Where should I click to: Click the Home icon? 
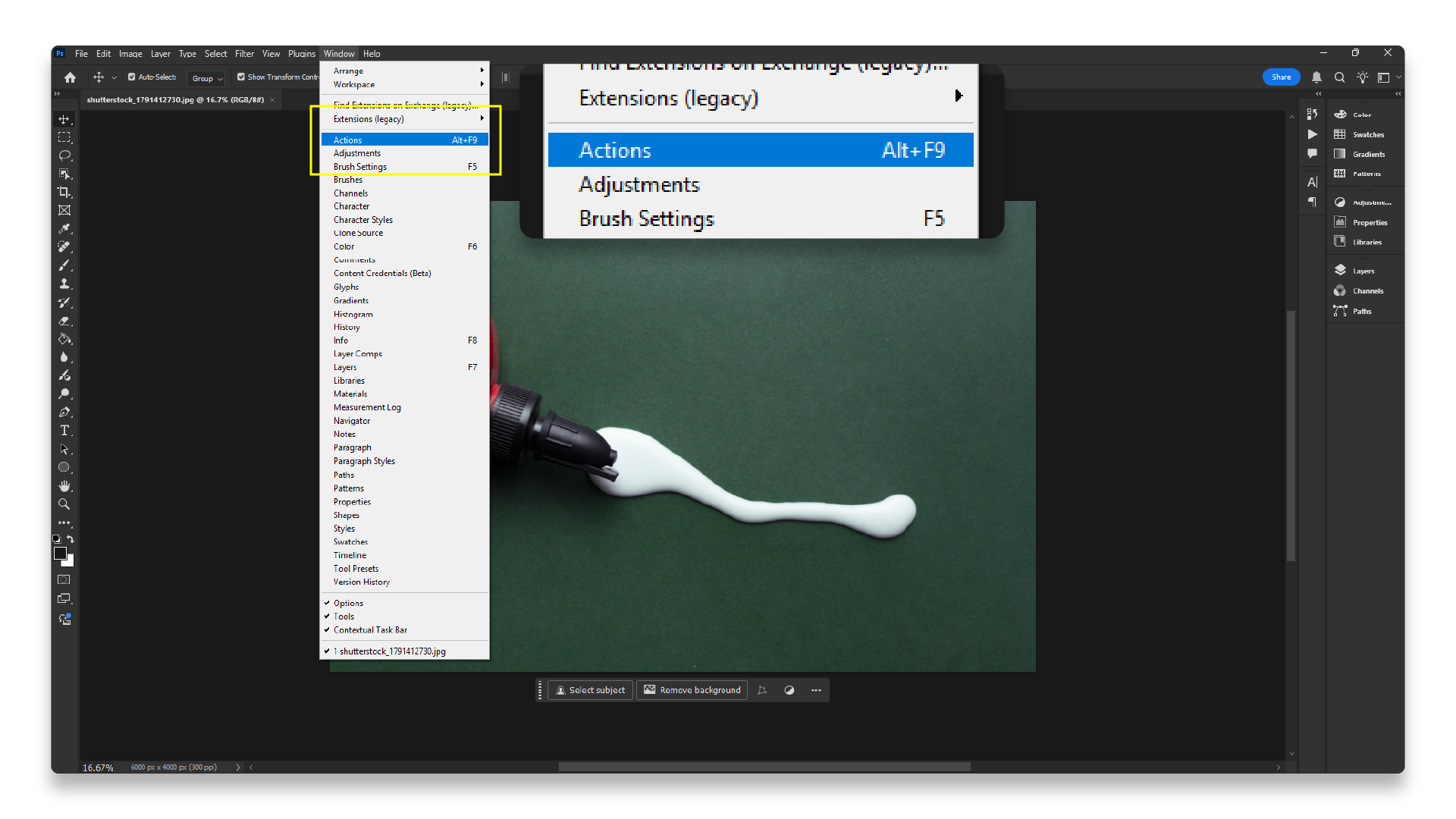click(x=70, y=77)
